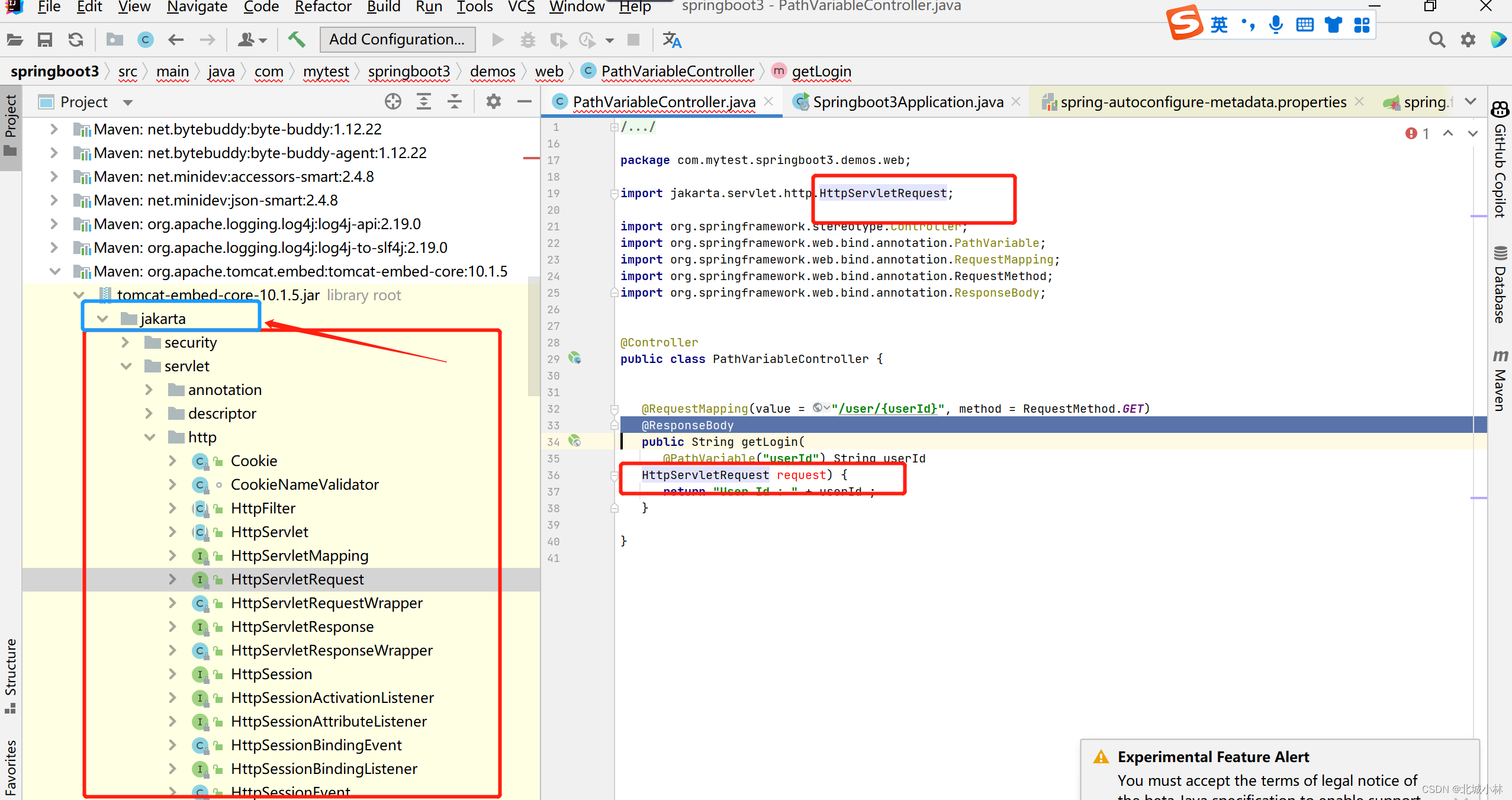Open the VCS menu
This screenshot has height=800, width=1512.
[522, 7]
